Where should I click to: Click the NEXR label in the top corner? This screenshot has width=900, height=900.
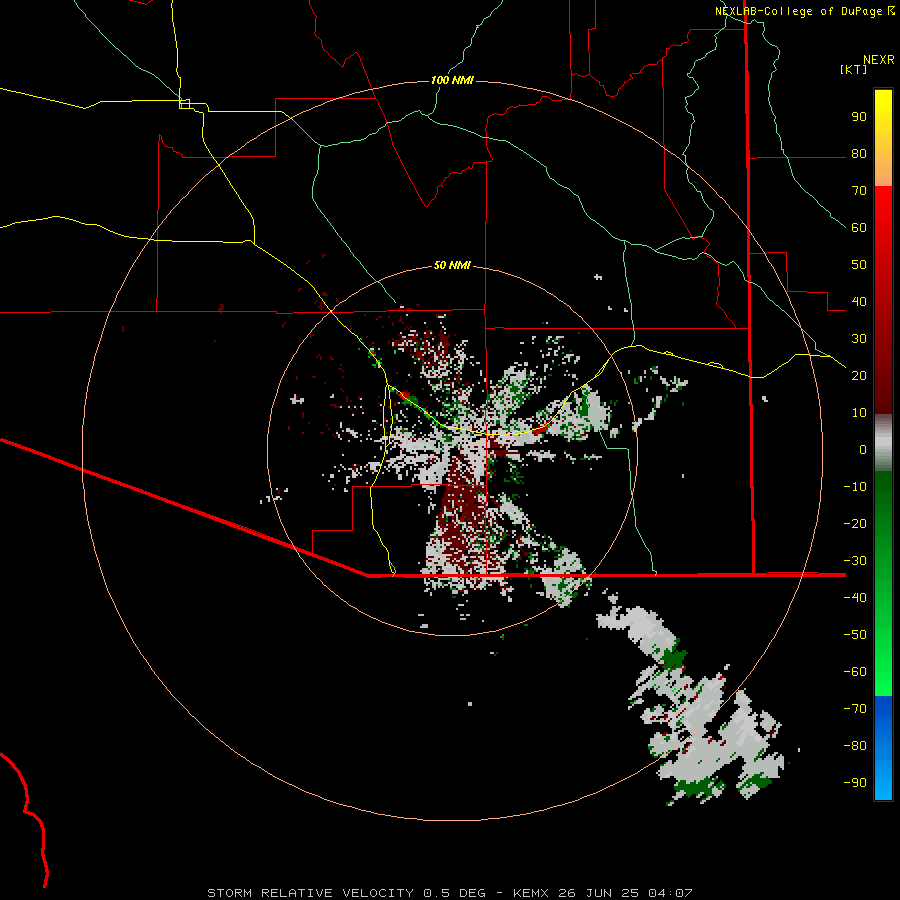click(879, 60)
